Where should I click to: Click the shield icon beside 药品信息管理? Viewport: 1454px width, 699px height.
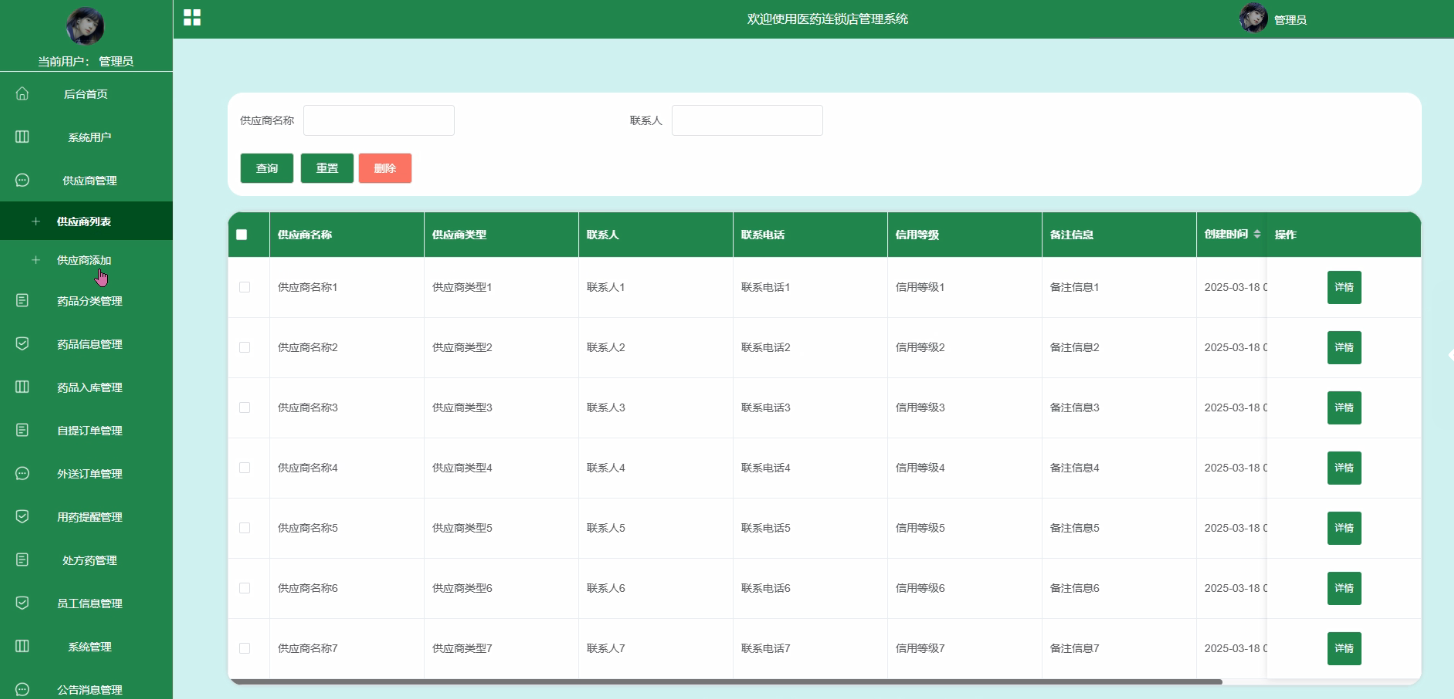(22, 343)
